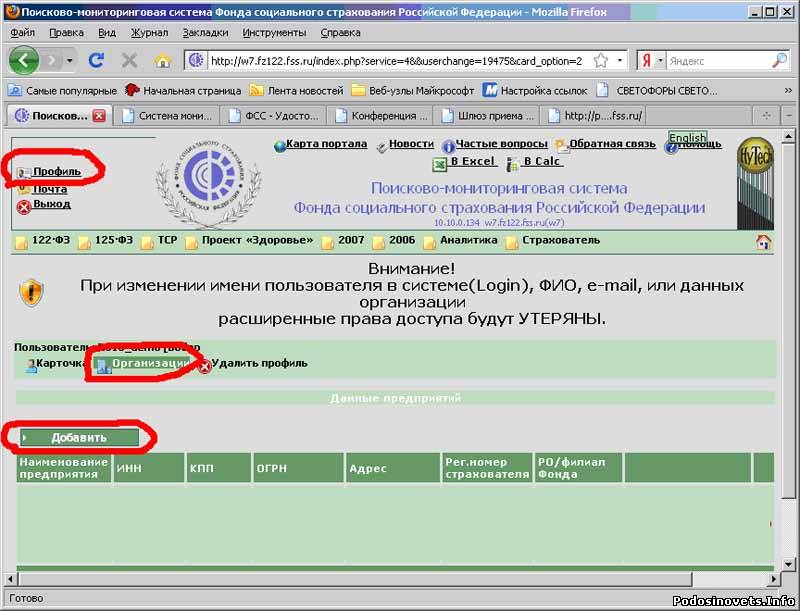Click in the URL address field
Viewport: 800px width, 611px height.
coord(396,61)
